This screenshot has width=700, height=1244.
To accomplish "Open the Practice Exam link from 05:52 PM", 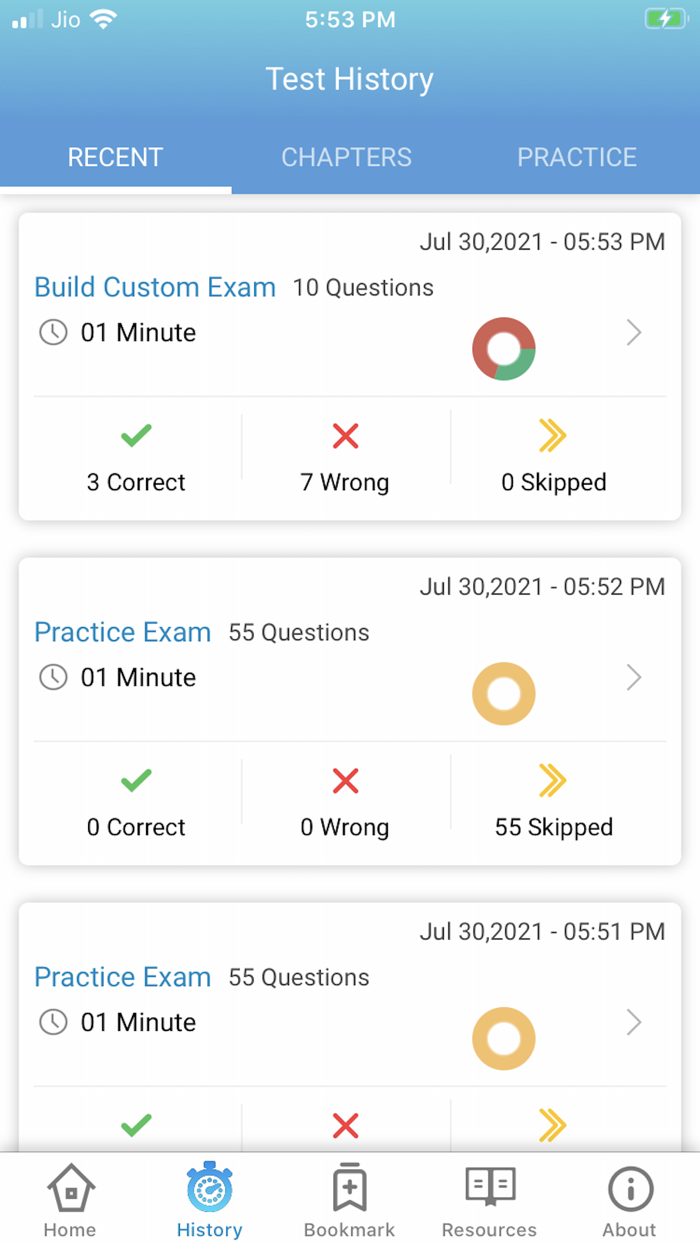I will click(x=123, y=632).
